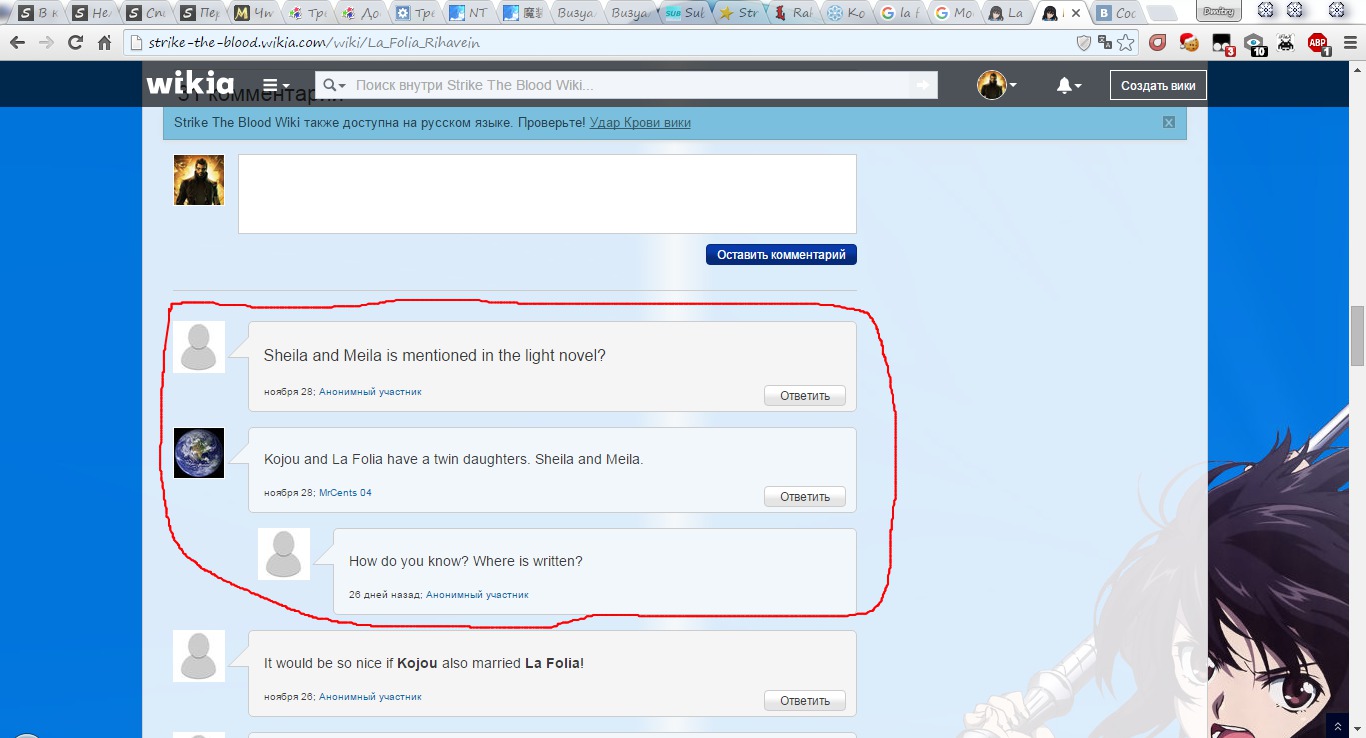The width and height of the screenshot is (1366, 738).
Task: Click the Wikia logo
Action: (x=190, y=85)
